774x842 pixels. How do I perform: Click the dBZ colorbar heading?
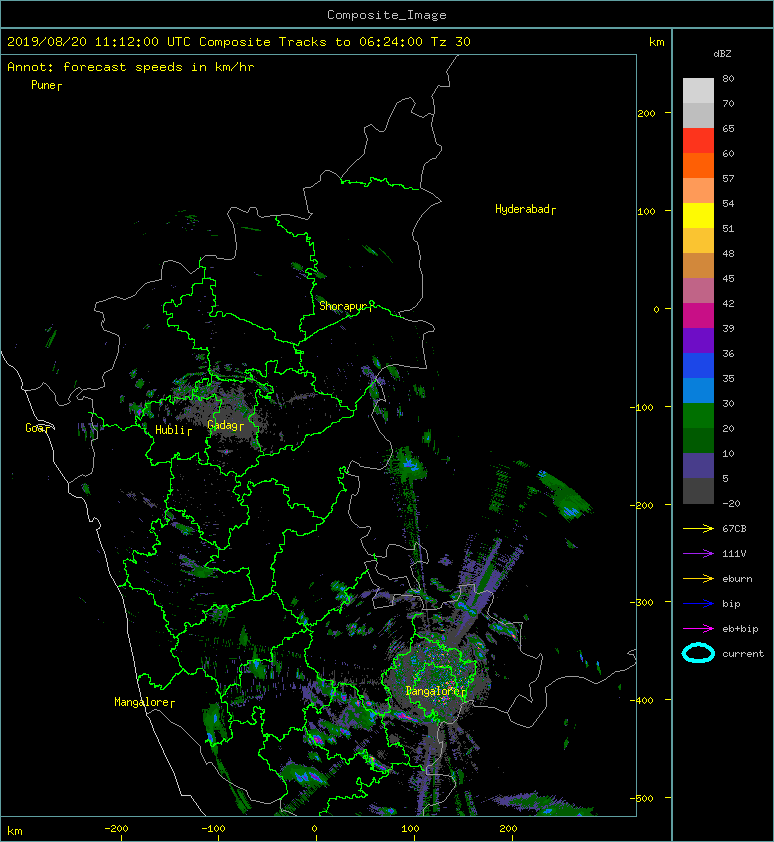(x=722, y=54)
